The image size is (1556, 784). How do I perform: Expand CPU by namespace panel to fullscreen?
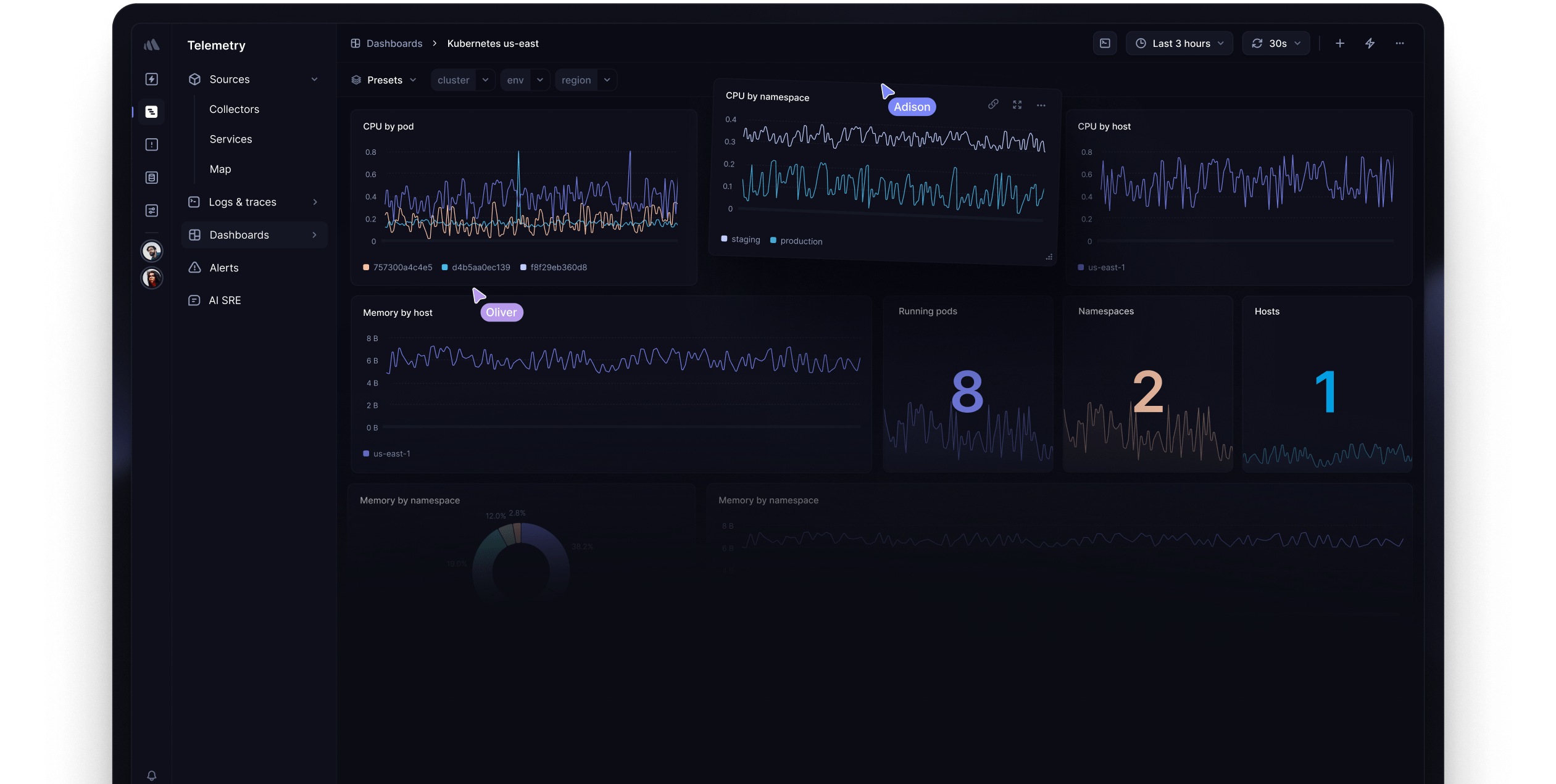point(1017,105)
